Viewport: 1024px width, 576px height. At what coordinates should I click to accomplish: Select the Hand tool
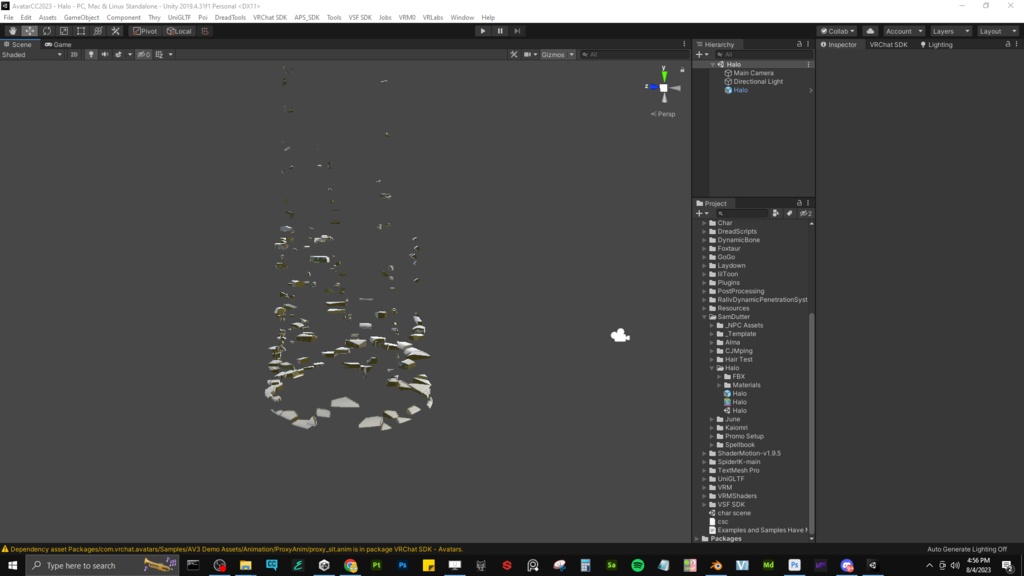12,31
